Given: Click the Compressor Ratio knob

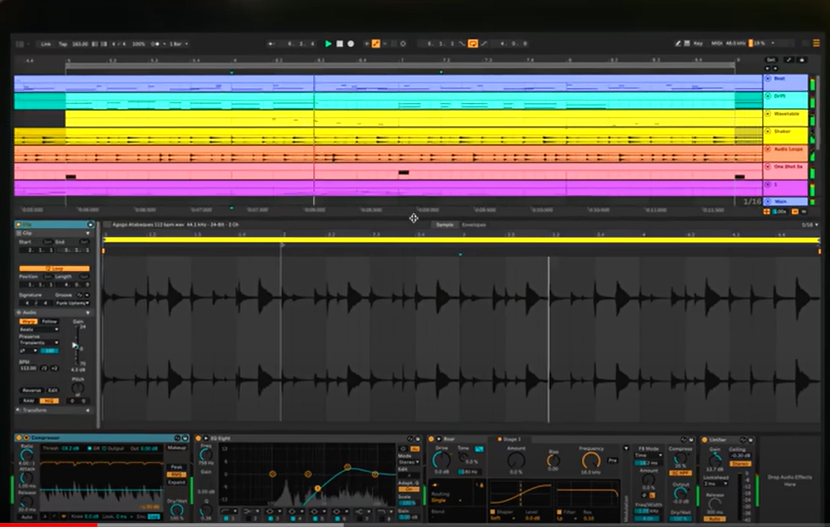Looking at the screenshot, I should tap(26, 455).
